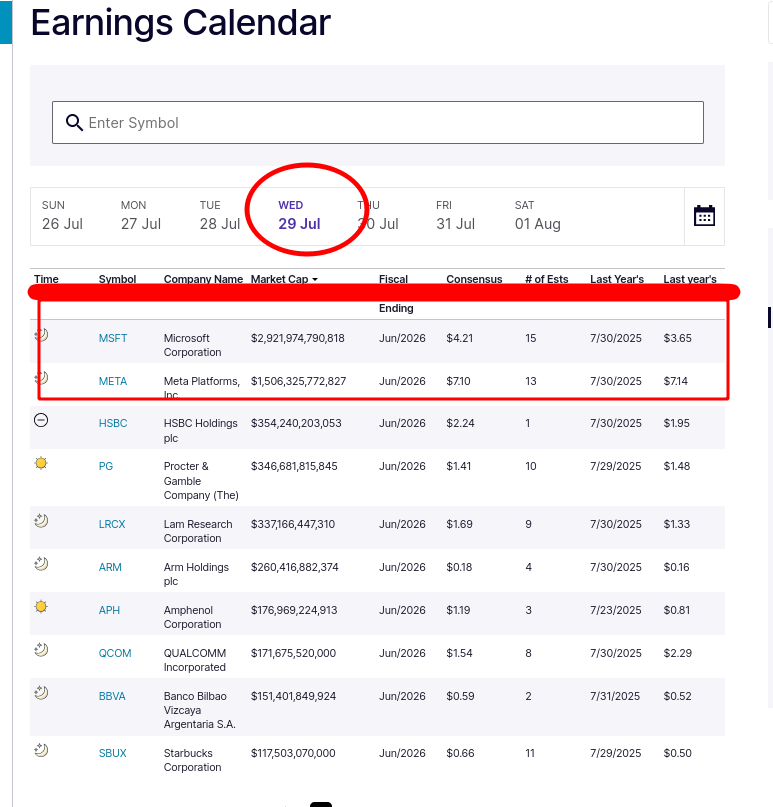Click the time-not-supplied icon for HSBC
Viewport: 773px width, 807px height.
tap(41, 420)
